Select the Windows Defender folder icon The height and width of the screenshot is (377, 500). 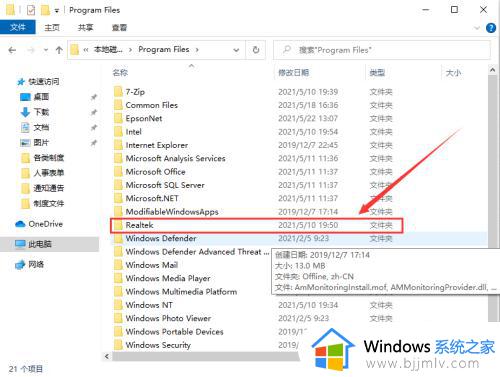pos(118,238)
